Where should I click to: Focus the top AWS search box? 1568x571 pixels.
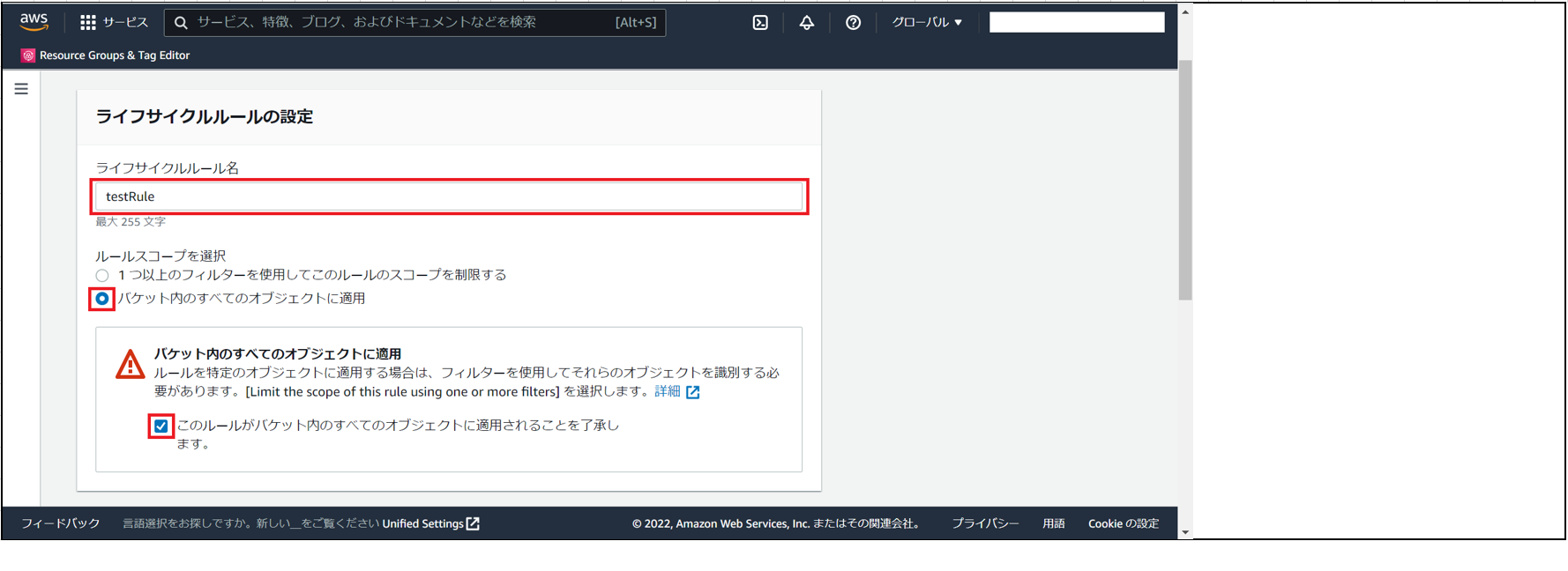click(x=414, y=22)
